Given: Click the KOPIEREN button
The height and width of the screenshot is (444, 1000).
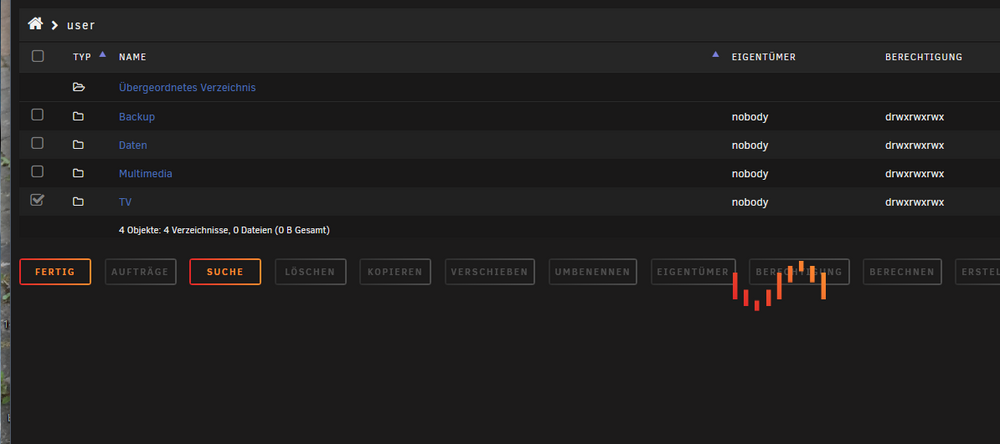Looking at the screenshot, I should click(395, 272).
